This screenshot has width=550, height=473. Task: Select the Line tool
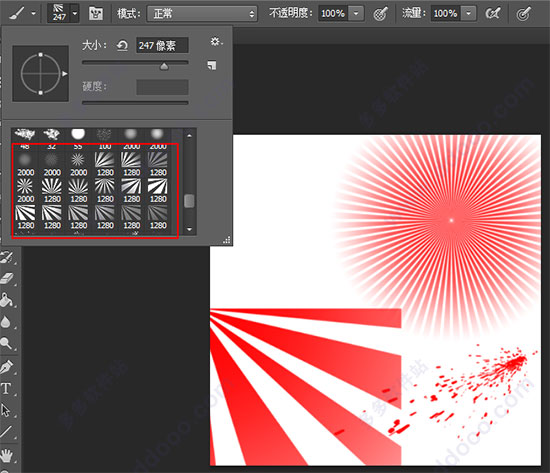pyautogui.click(x=6, y=432)
